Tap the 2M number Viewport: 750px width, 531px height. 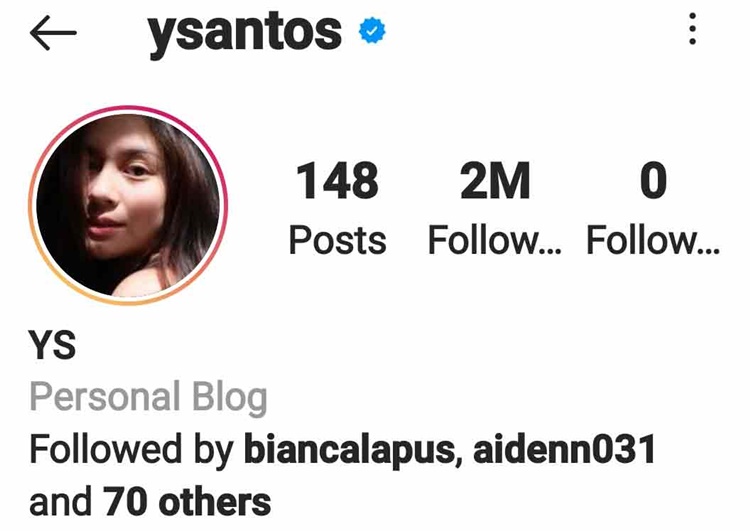495,180
